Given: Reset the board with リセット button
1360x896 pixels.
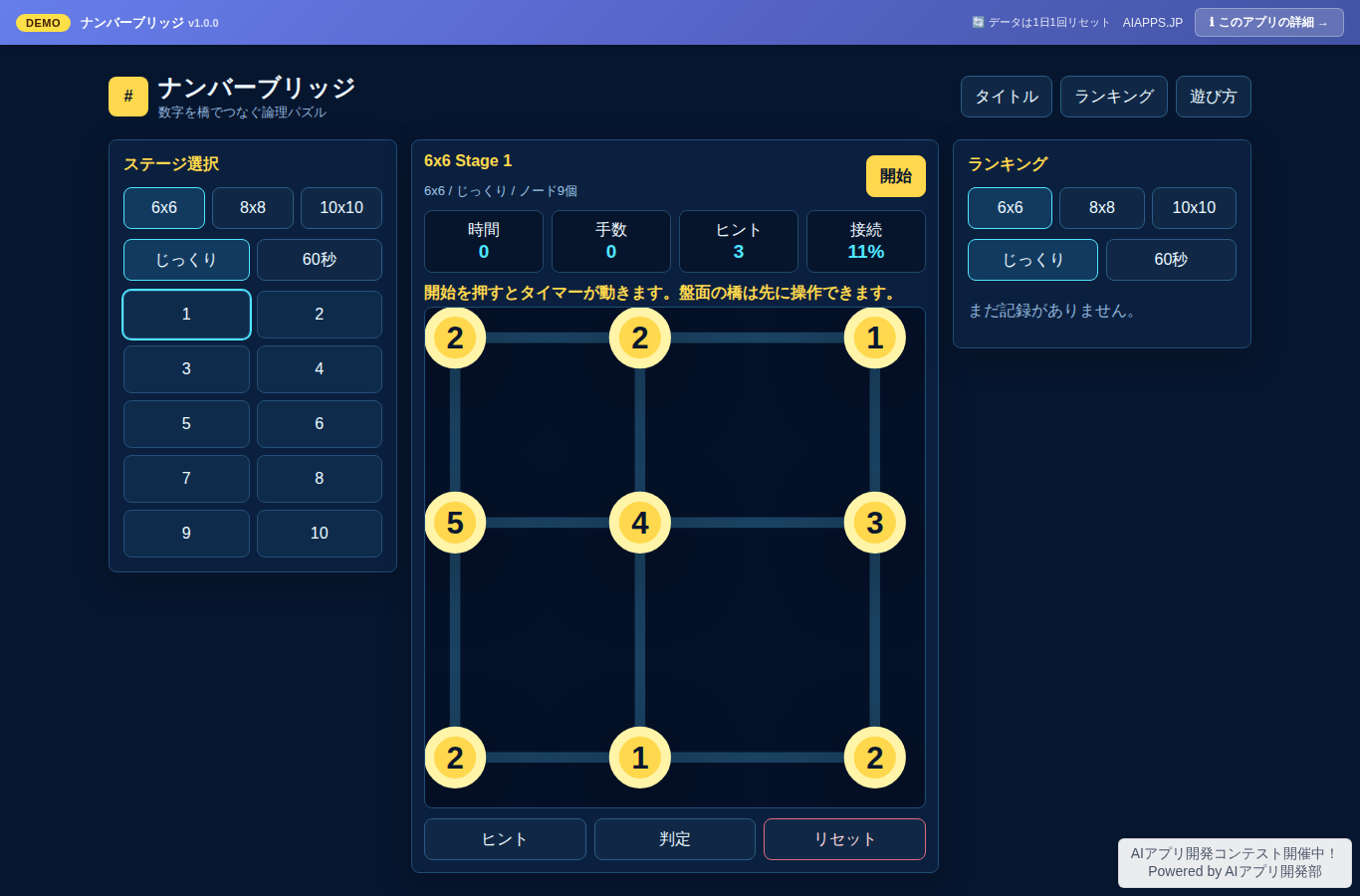Looking at the screenshot, I should (x=844, y=839).
